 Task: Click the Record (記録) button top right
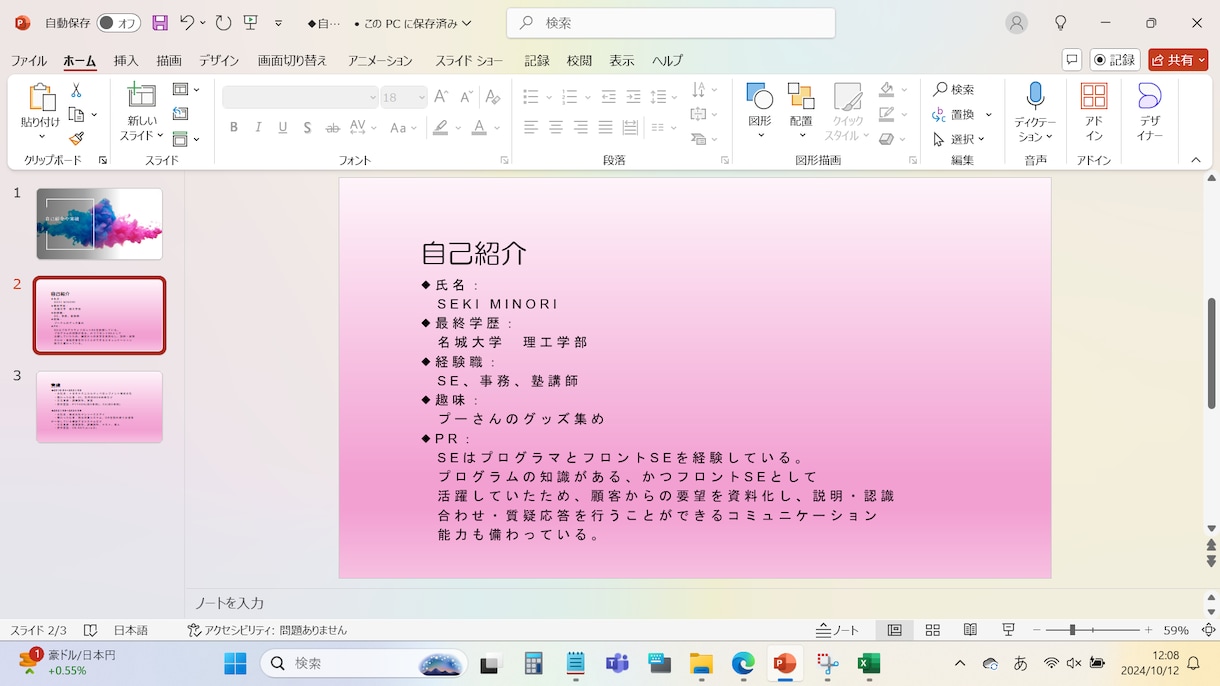click(x=1115, y=60)
